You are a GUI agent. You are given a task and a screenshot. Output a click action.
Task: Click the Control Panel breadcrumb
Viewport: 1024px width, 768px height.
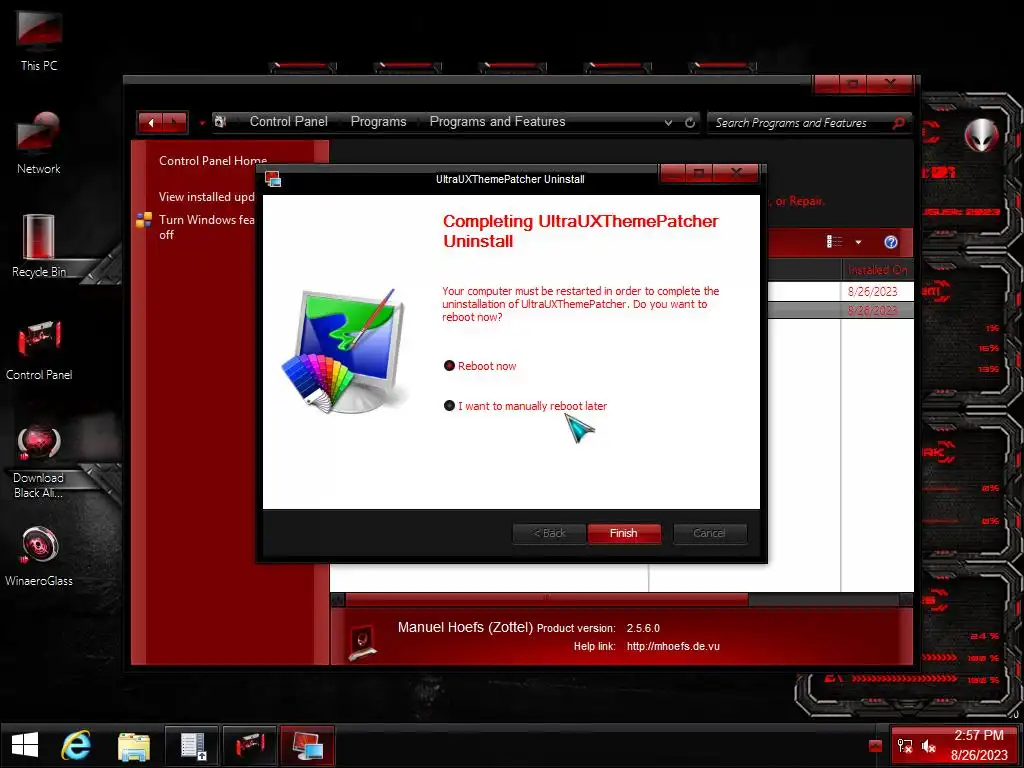click(289, 121)
